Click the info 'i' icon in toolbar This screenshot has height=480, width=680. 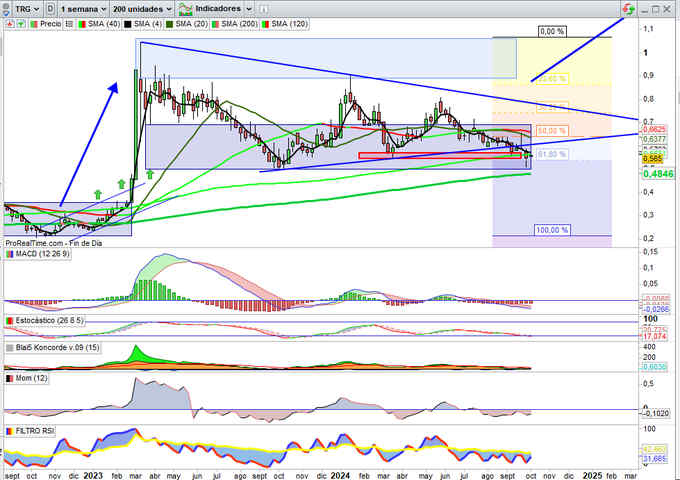click(264, 9)
